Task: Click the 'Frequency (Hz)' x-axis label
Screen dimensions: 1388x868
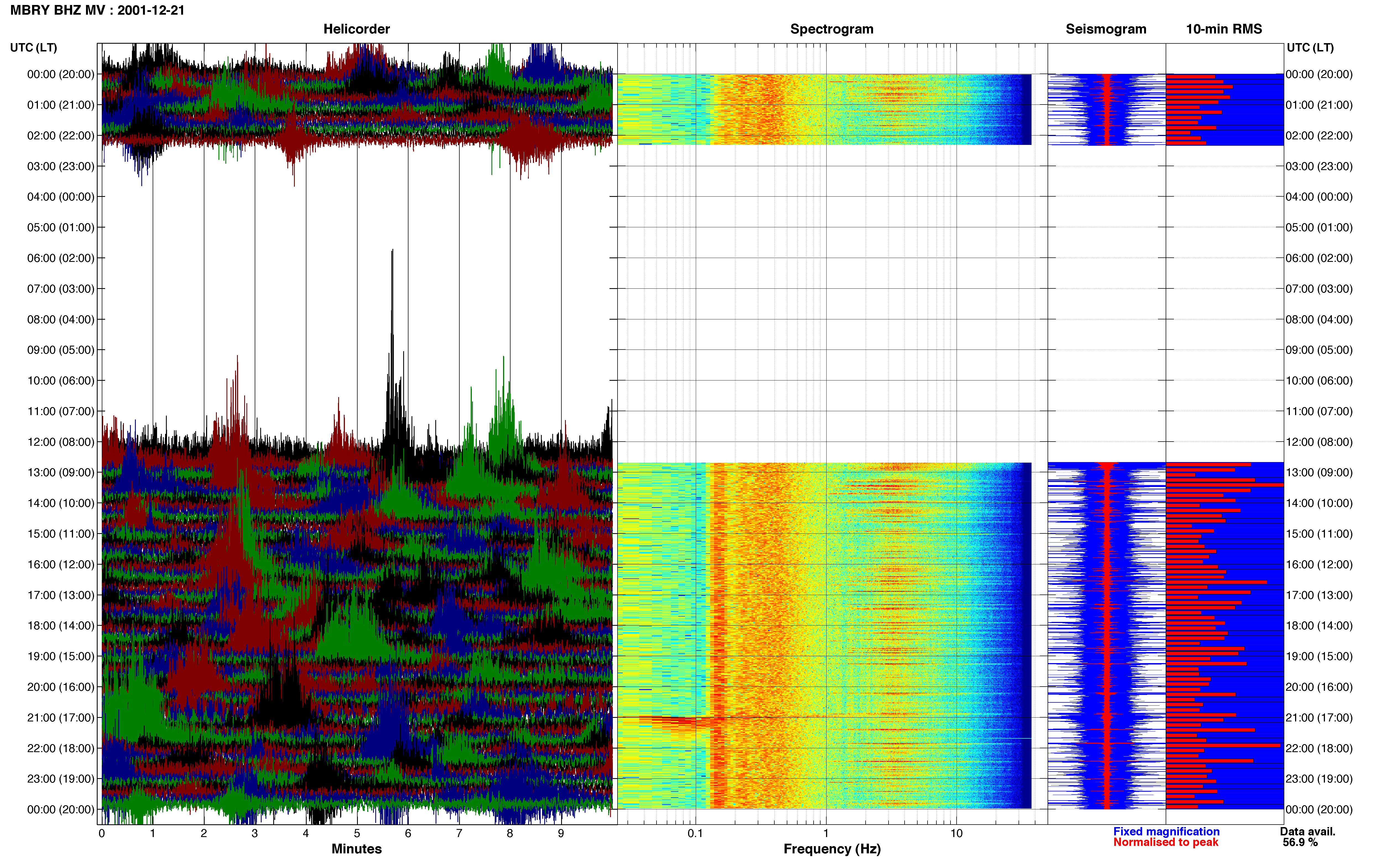Action: coord(832,849)
